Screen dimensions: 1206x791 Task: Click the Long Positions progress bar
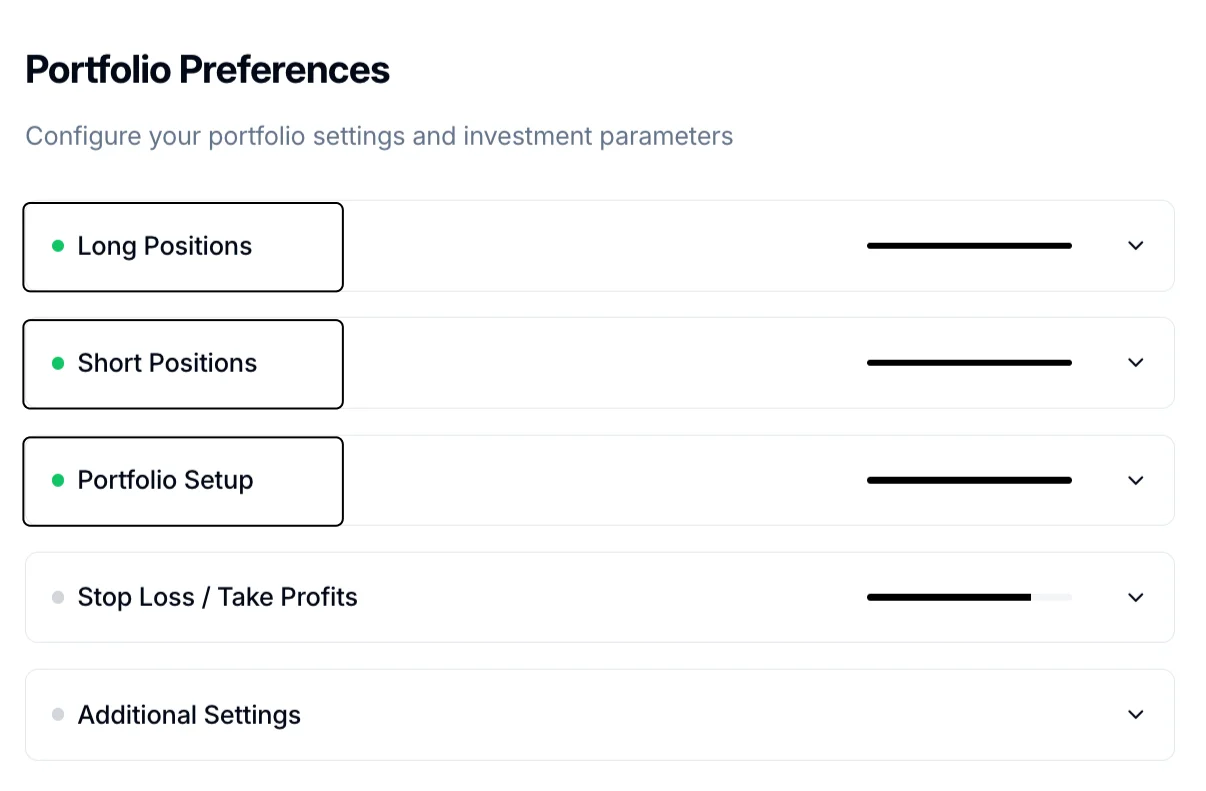(x=969, y=246)
